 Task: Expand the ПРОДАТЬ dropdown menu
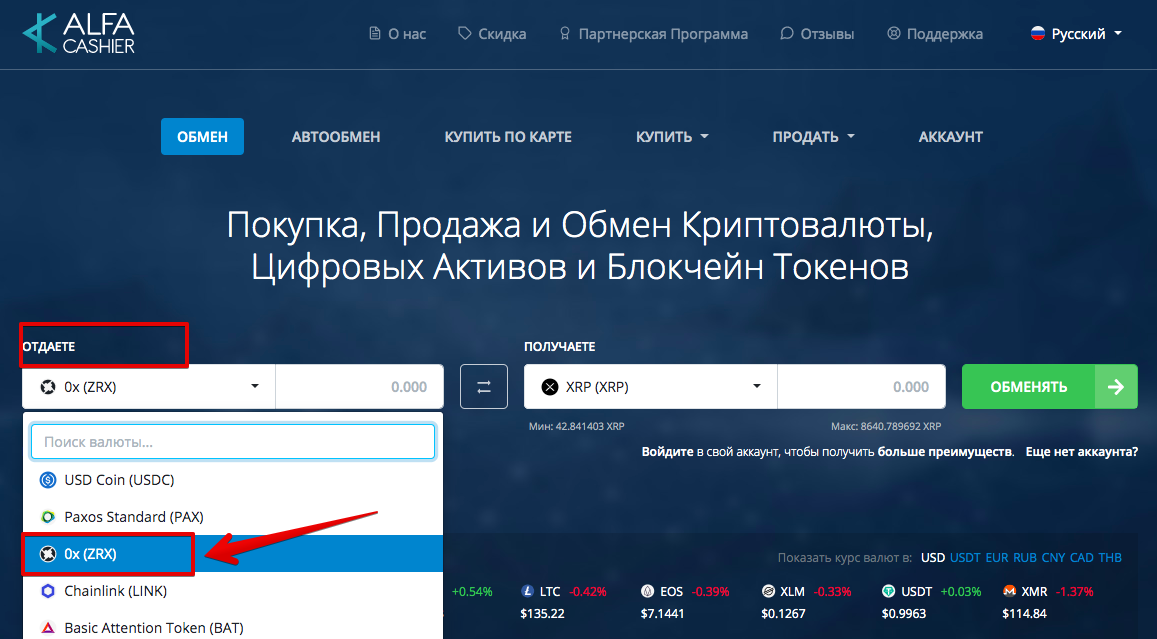[x=814, y=137]
